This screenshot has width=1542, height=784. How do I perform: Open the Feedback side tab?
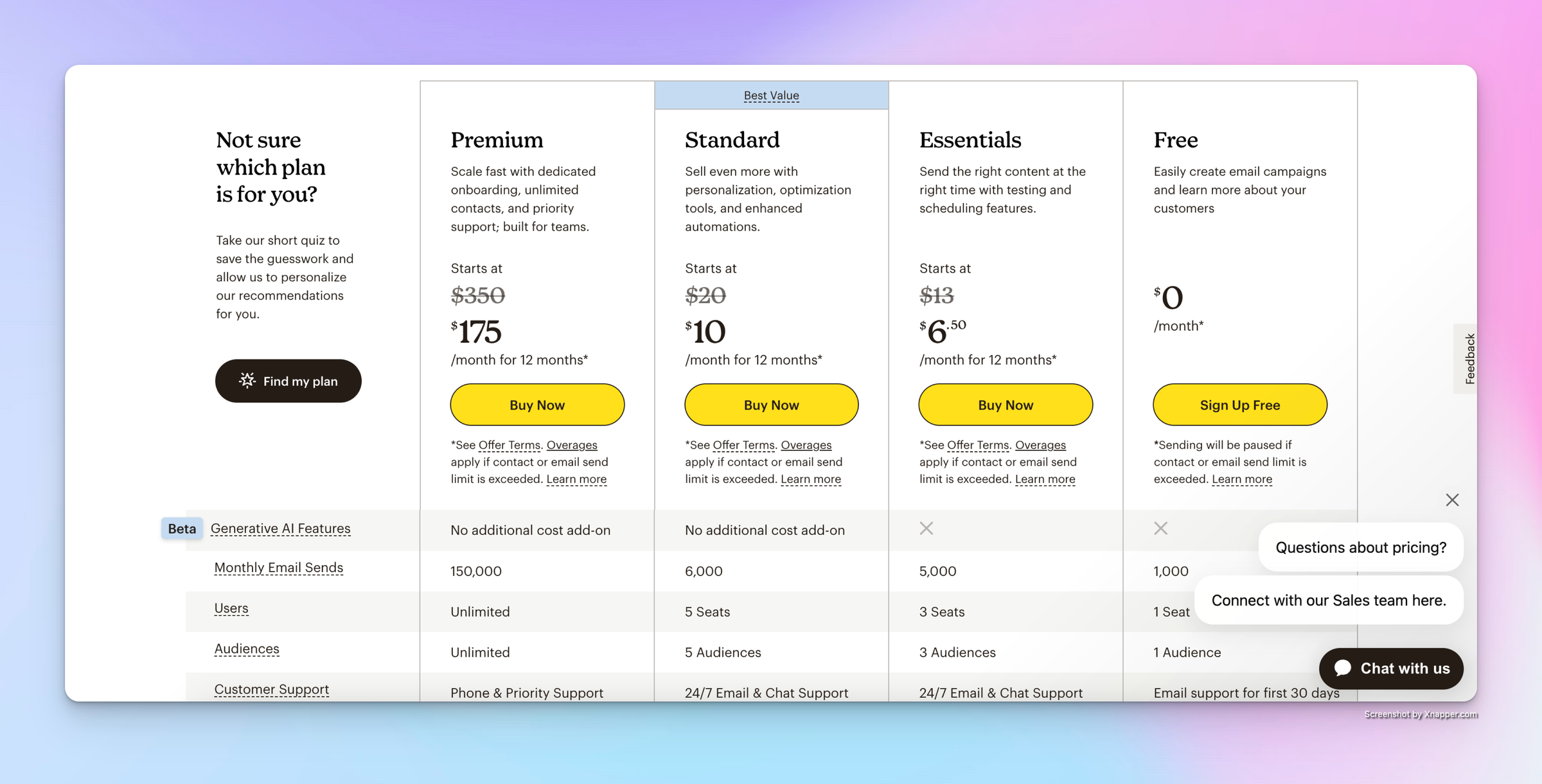[1469, 358]
